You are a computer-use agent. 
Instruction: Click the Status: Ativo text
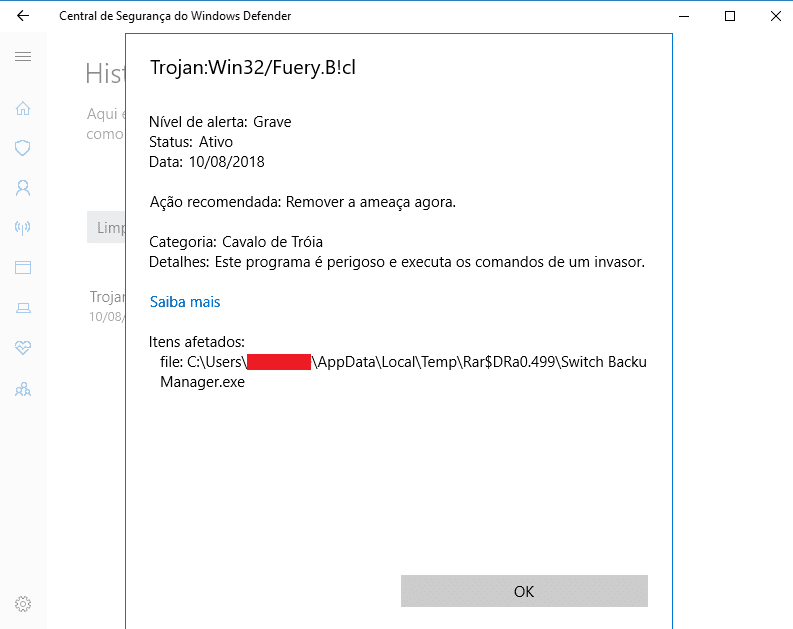[x=191, y=142]
